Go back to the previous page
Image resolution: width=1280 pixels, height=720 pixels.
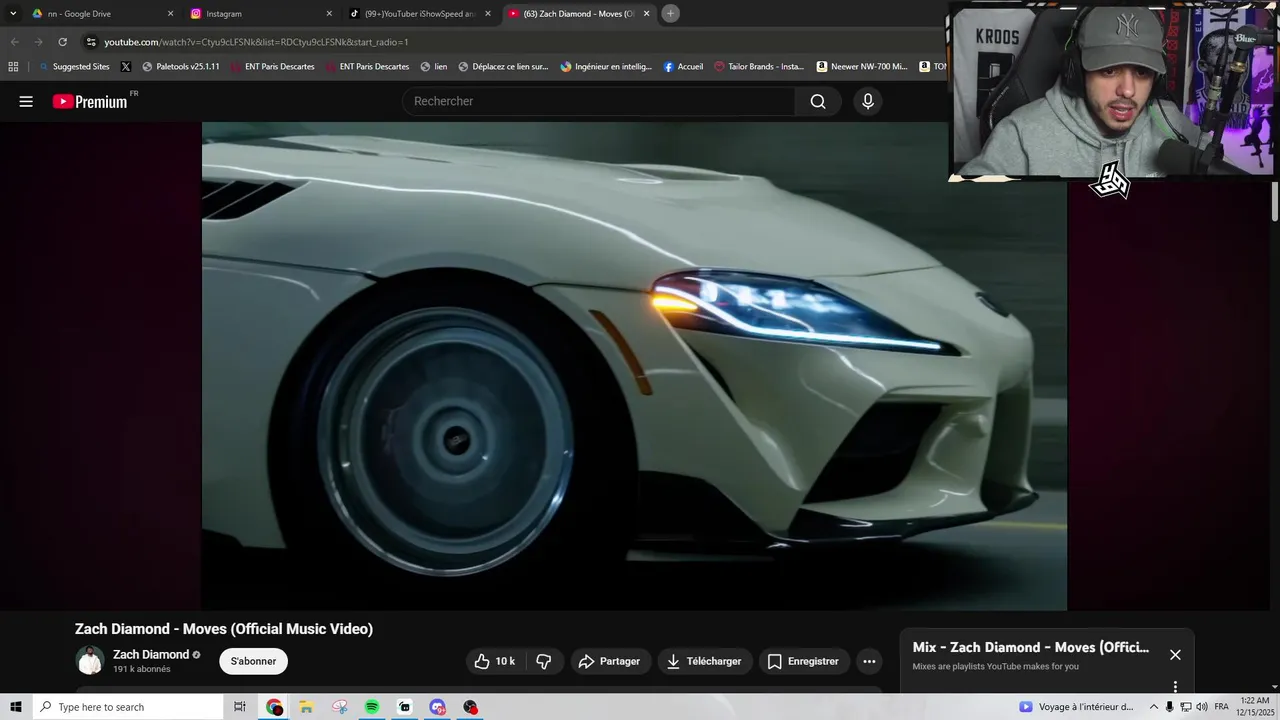[14, 42]
